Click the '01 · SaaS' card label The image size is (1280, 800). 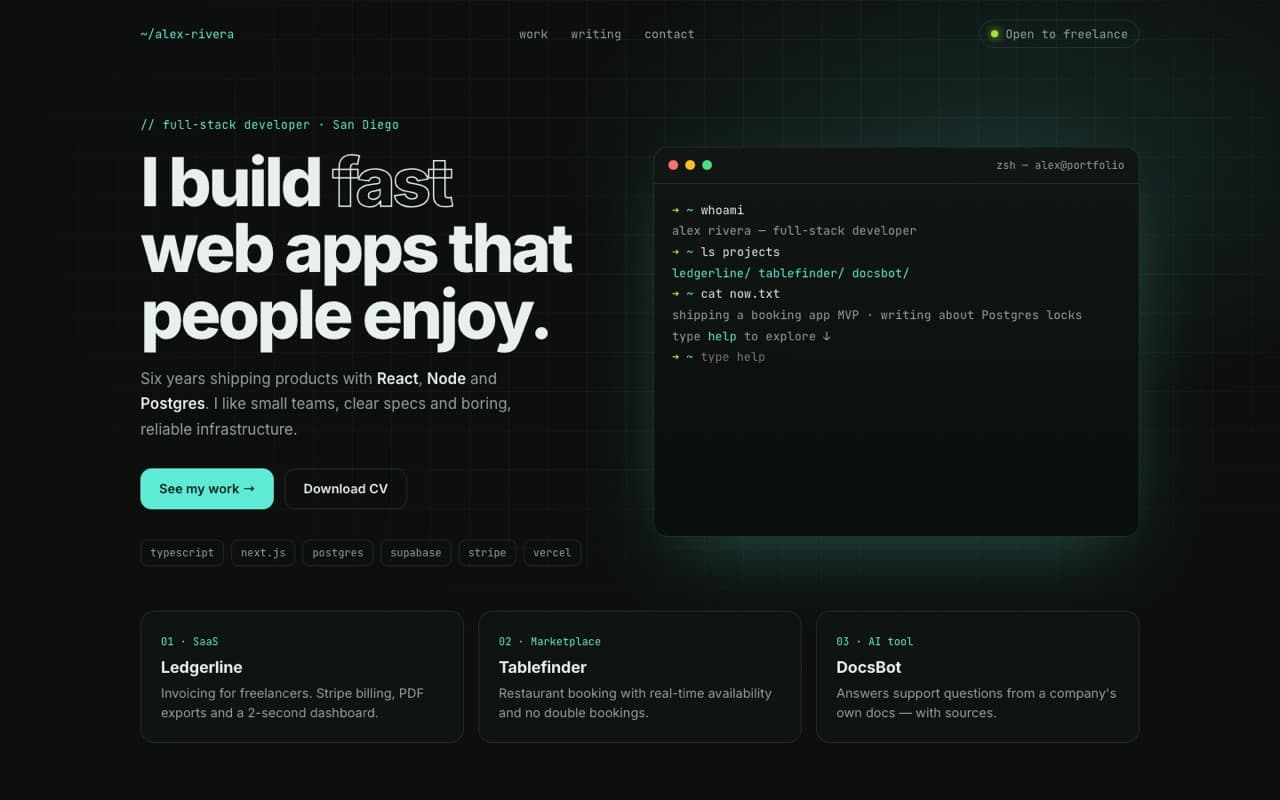click(189, 641)
